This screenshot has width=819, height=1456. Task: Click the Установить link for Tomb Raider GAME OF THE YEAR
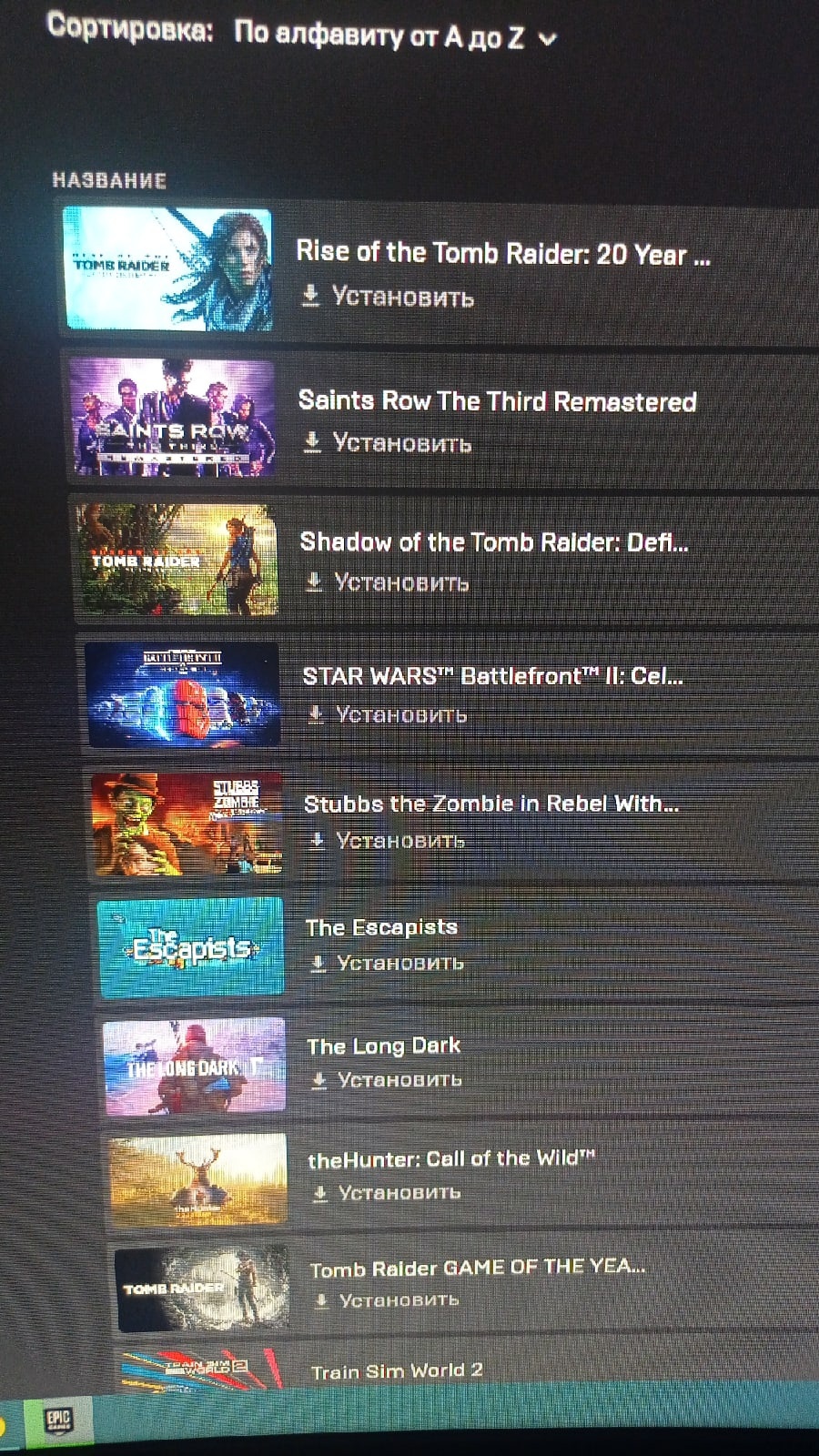coord(399,1300)
